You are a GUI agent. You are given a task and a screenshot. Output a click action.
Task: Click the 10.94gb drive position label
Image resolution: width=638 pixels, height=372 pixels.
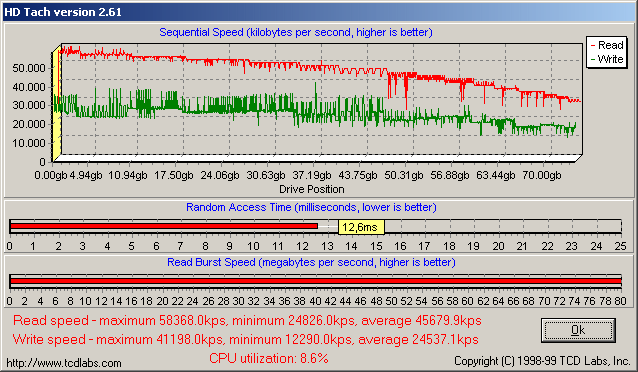tap(128, 175)
